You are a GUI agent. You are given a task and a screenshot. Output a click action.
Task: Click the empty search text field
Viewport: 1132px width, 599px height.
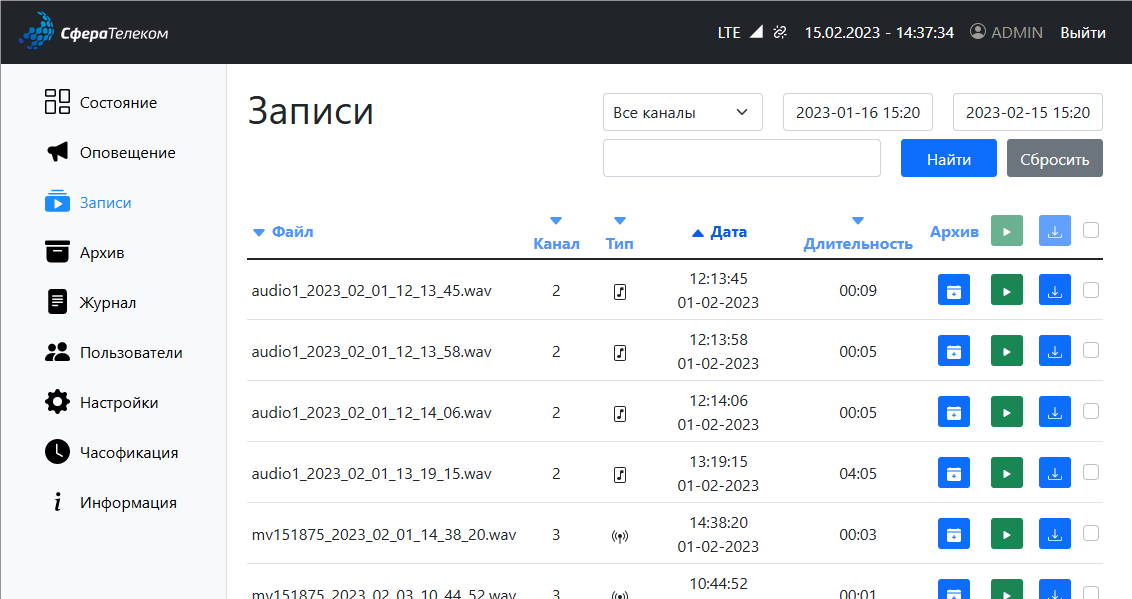741,158
